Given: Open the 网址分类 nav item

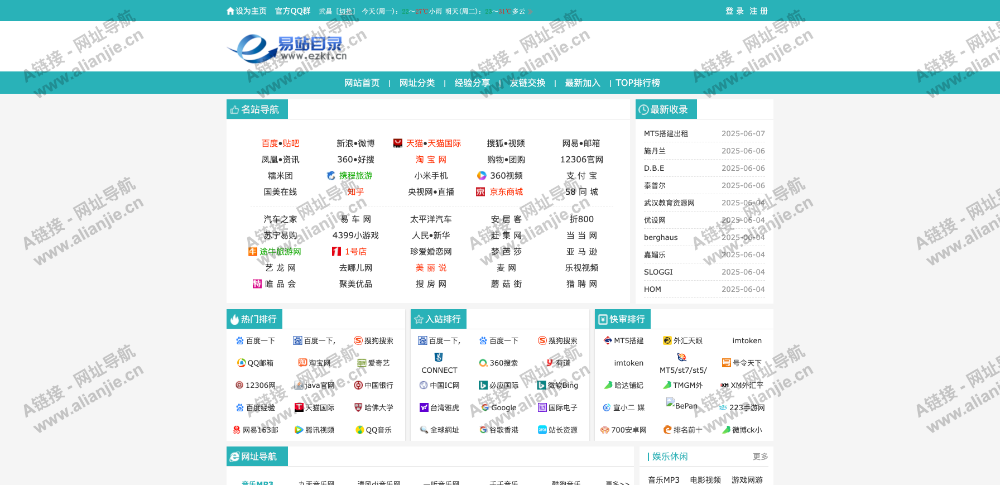Looking at the screenshot, I should 416,83.
